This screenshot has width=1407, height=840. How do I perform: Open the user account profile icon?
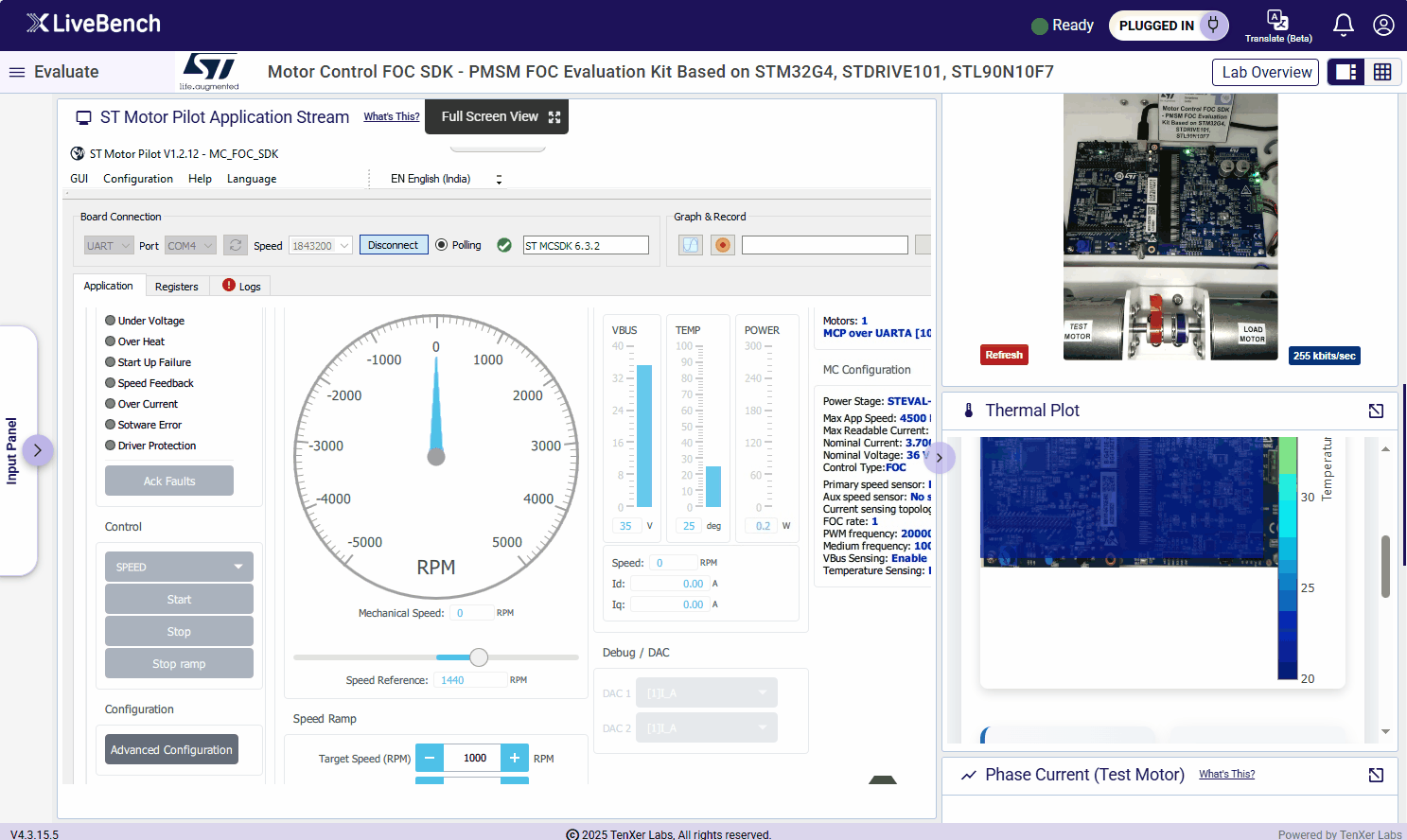click(x=1383, y=26)
